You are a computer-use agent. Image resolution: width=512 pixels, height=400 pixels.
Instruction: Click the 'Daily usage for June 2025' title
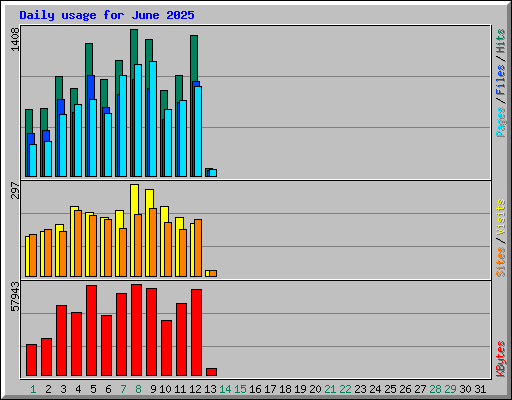(x=107, y=15)
